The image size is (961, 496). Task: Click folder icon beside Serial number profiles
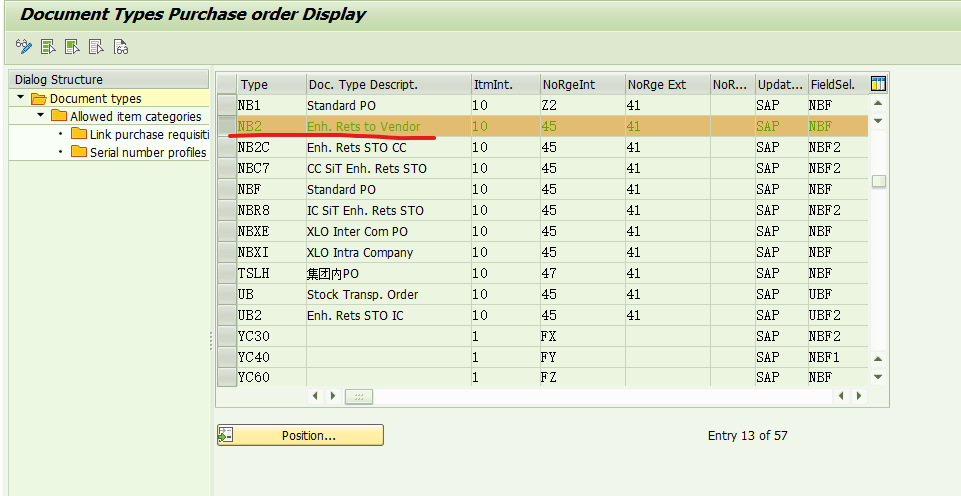click(x=79, y=151)
